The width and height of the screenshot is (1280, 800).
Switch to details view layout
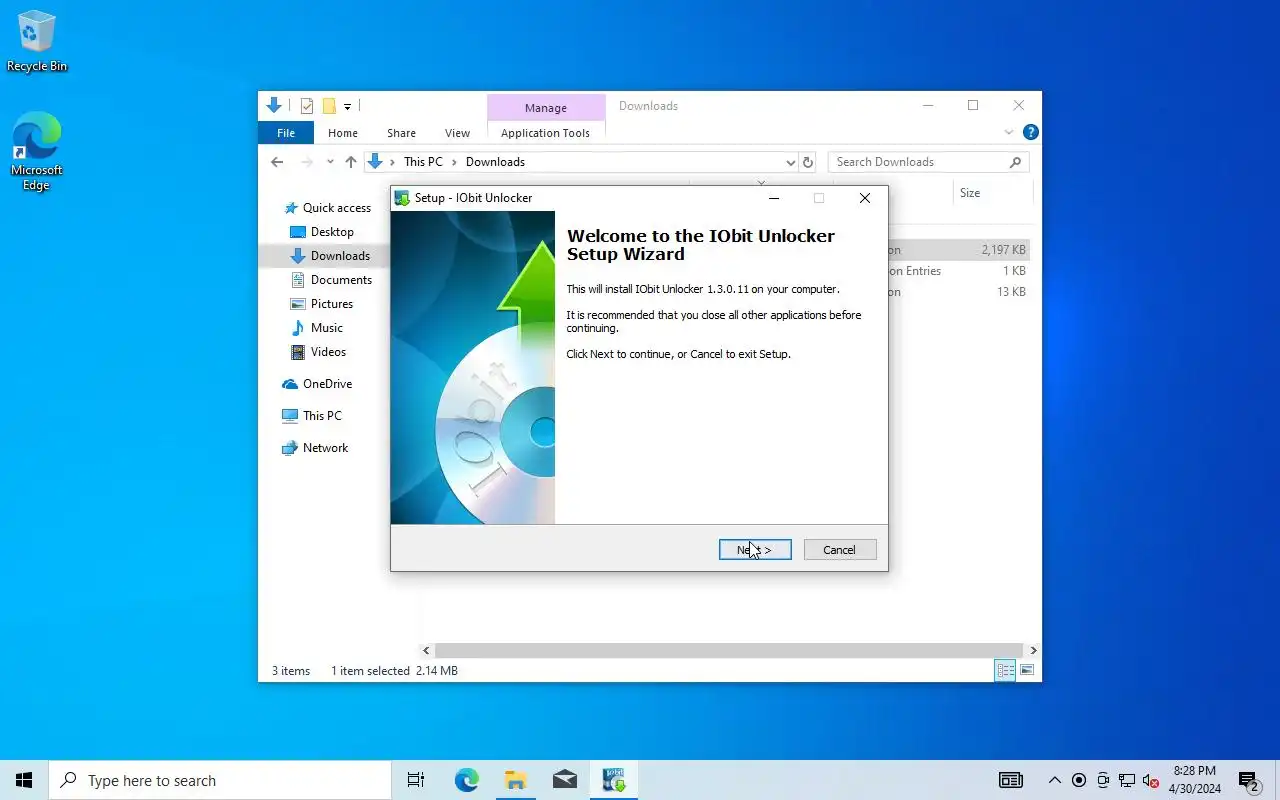[1005, 670]
